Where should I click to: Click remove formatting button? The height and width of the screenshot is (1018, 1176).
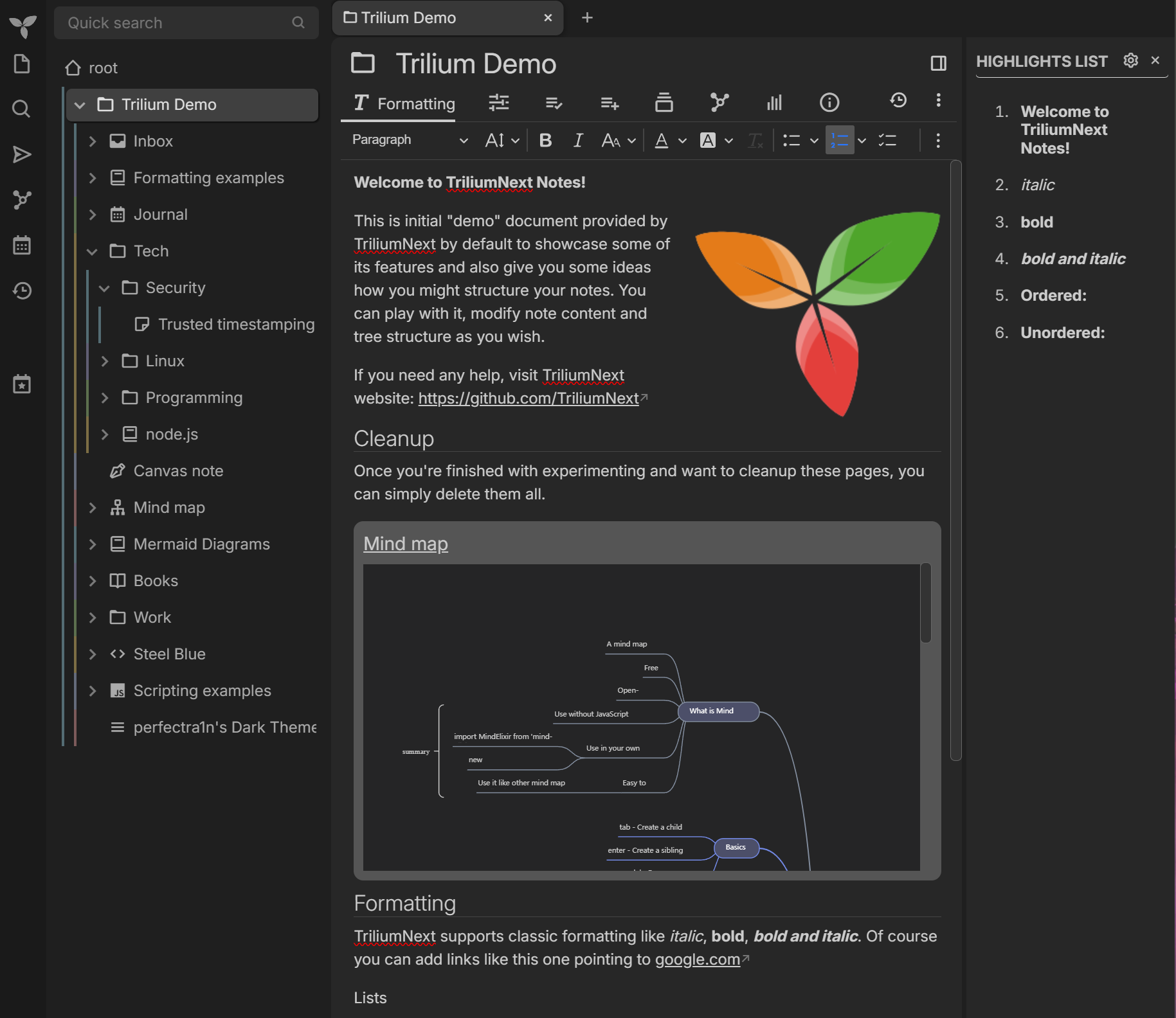755,140
